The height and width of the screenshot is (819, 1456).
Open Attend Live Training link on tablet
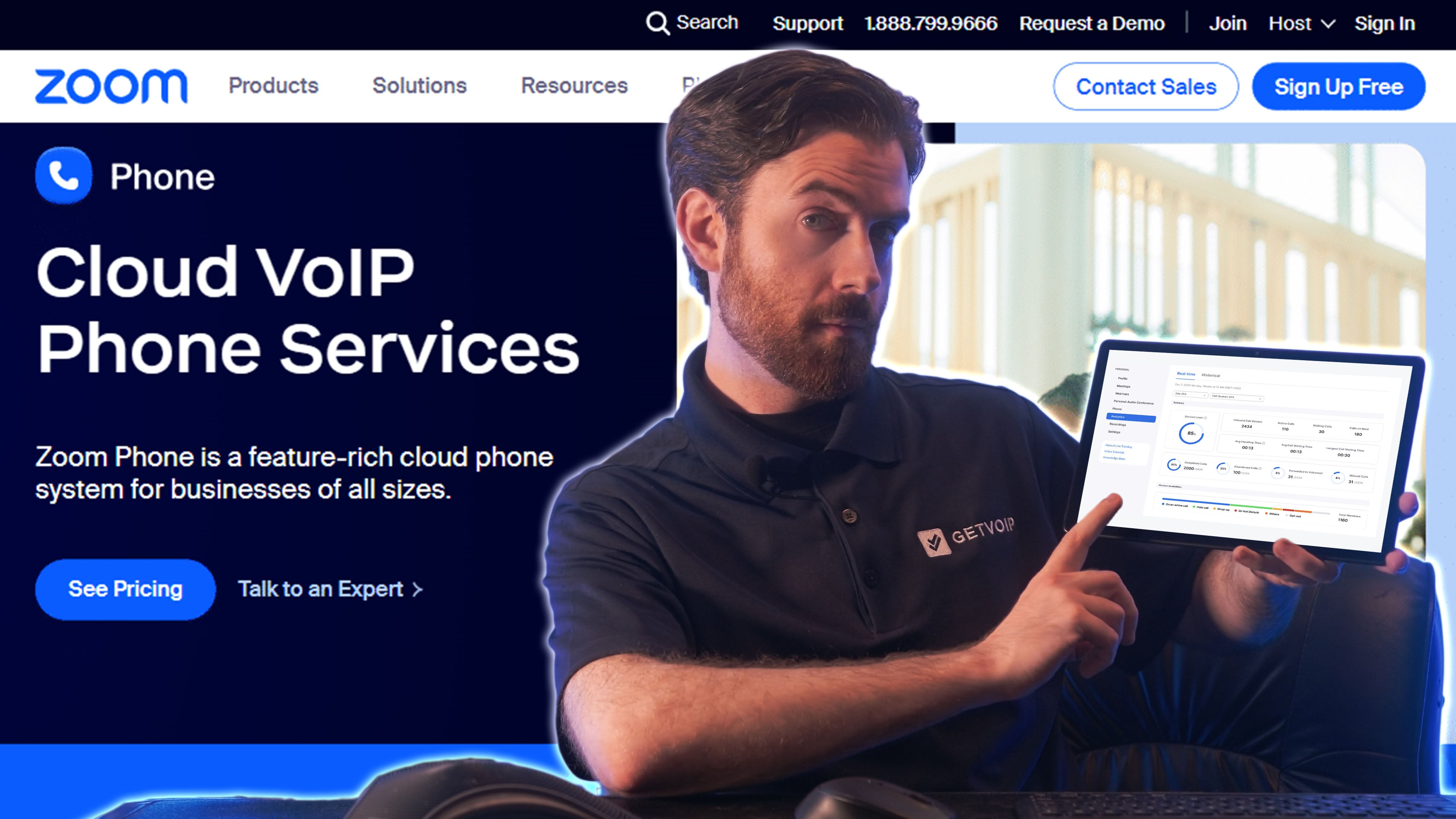point(1119,446)
